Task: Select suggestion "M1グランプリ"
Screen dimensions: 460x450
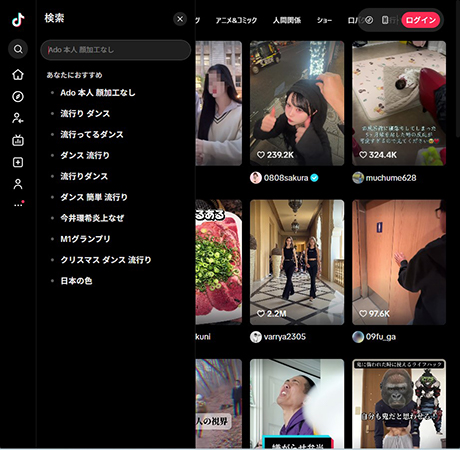Action: pyautogui.click(x=85, y=239)
